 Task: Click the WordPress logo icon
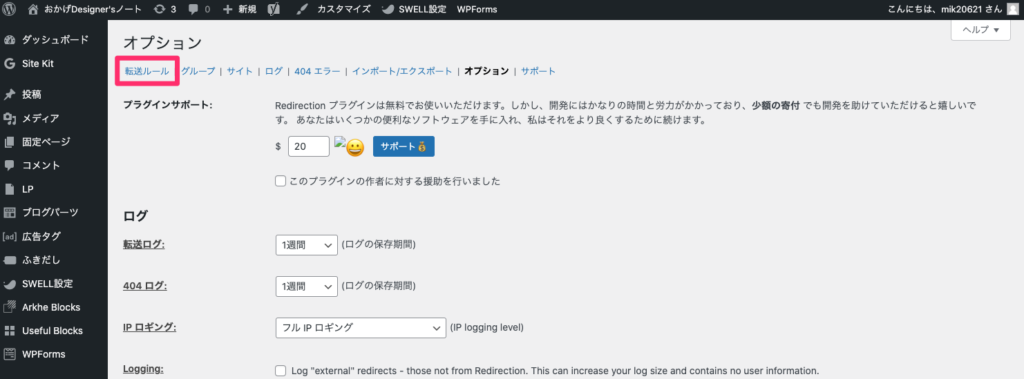click(10, 10)
